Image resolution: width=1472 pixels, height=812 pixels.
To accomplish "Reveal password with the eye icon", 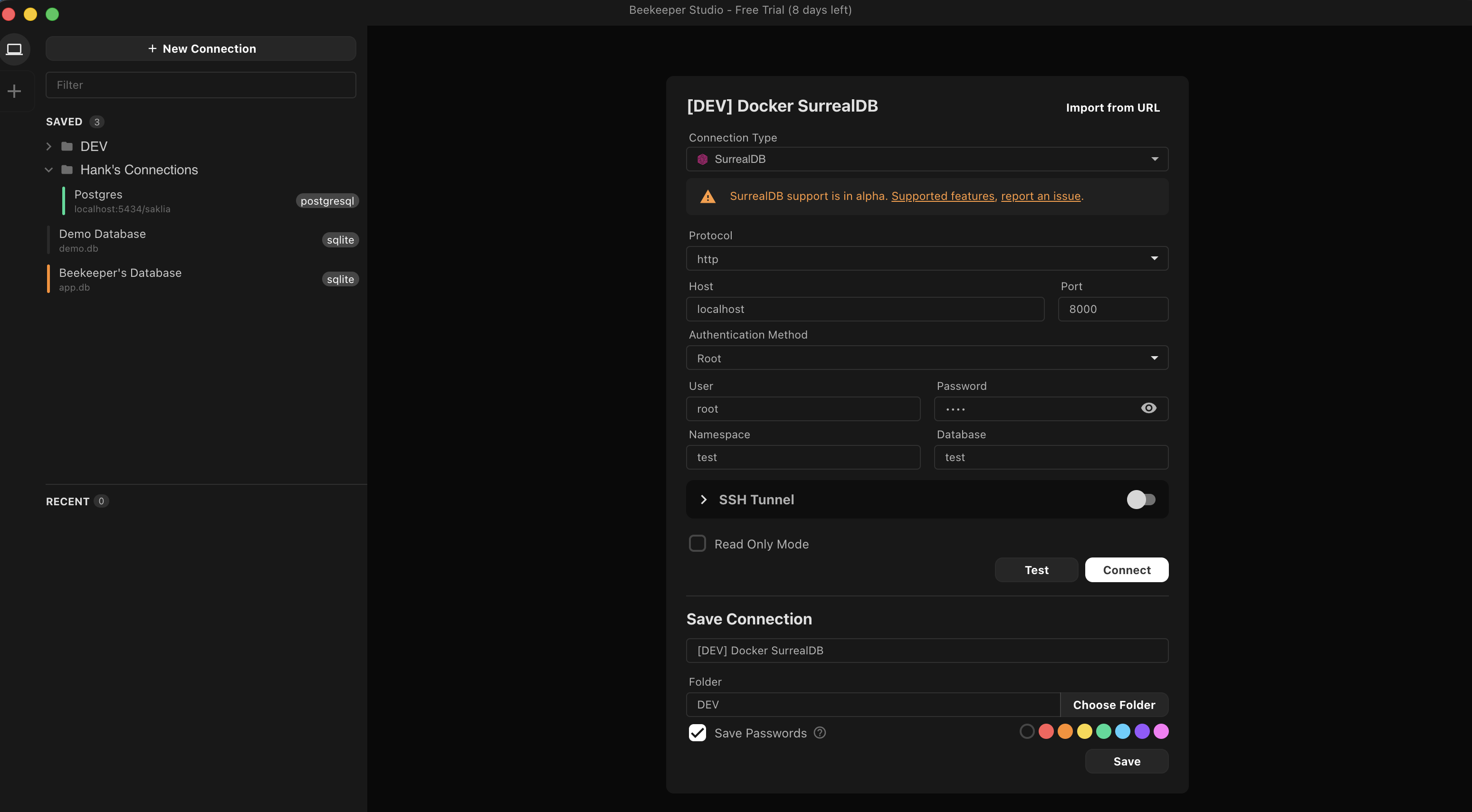I will pyautogui.click(x=1148, y=408).
